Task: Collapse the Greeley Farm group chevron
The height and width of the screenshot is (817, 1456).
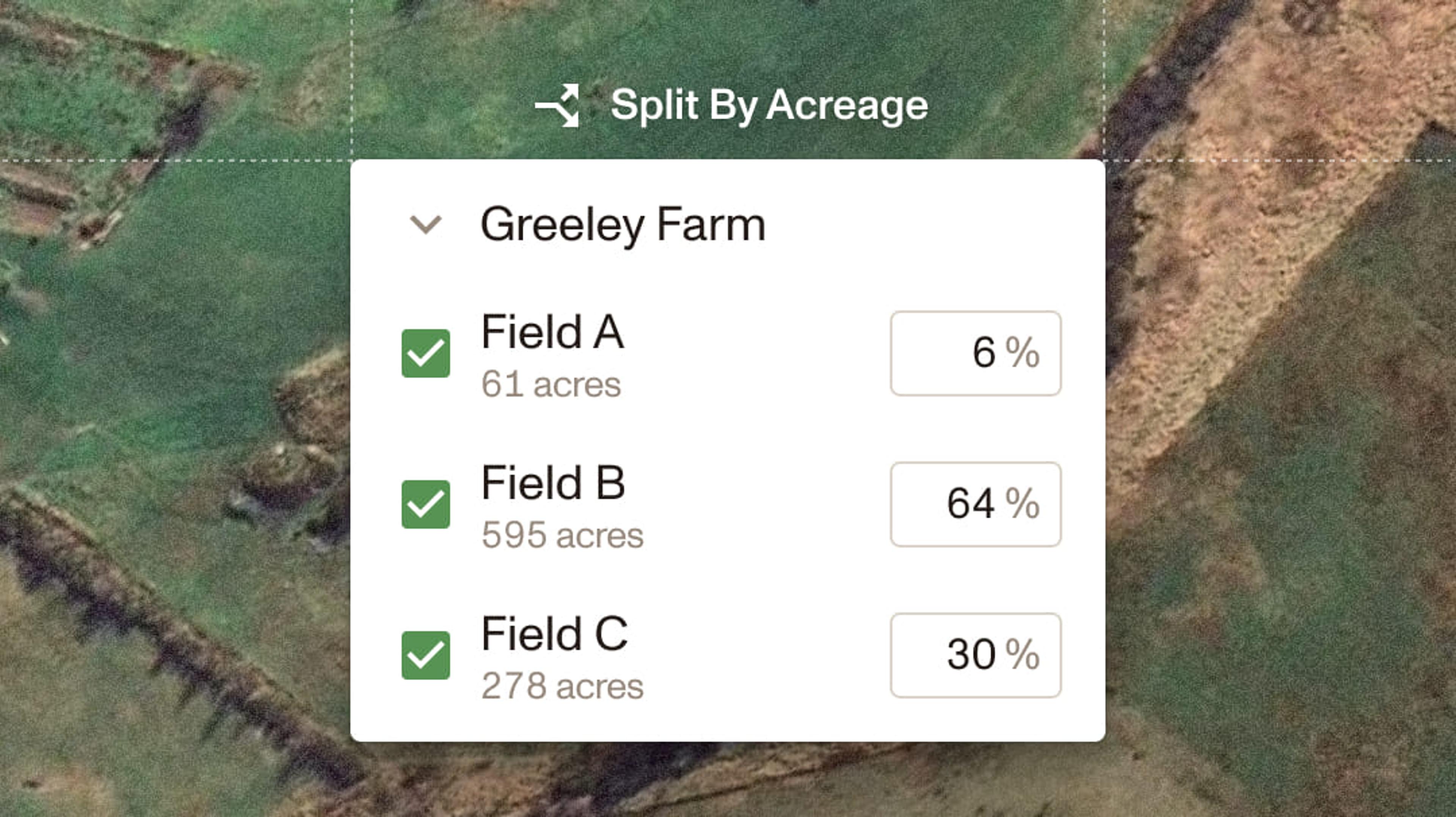Action: coord(425,224)
